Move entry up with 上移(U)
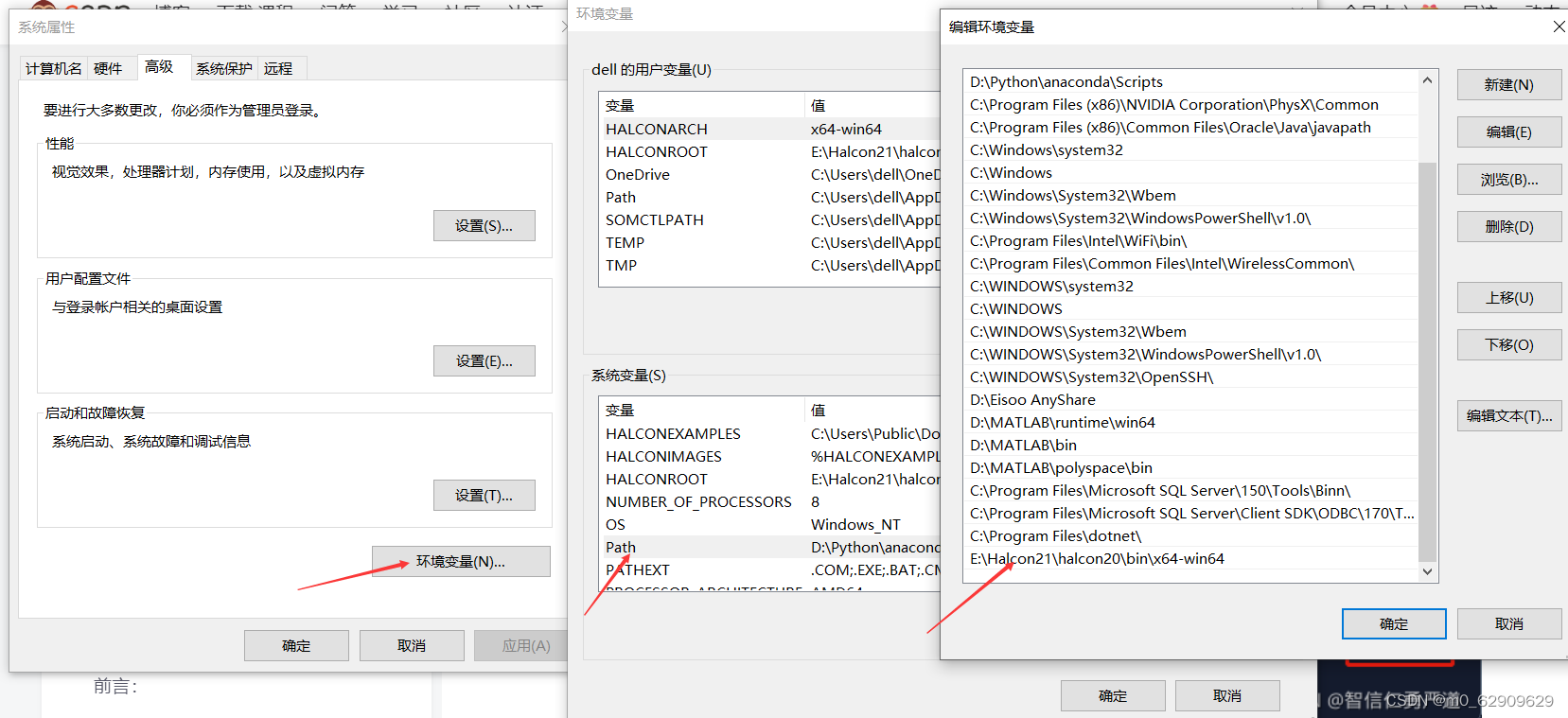 1509,298
